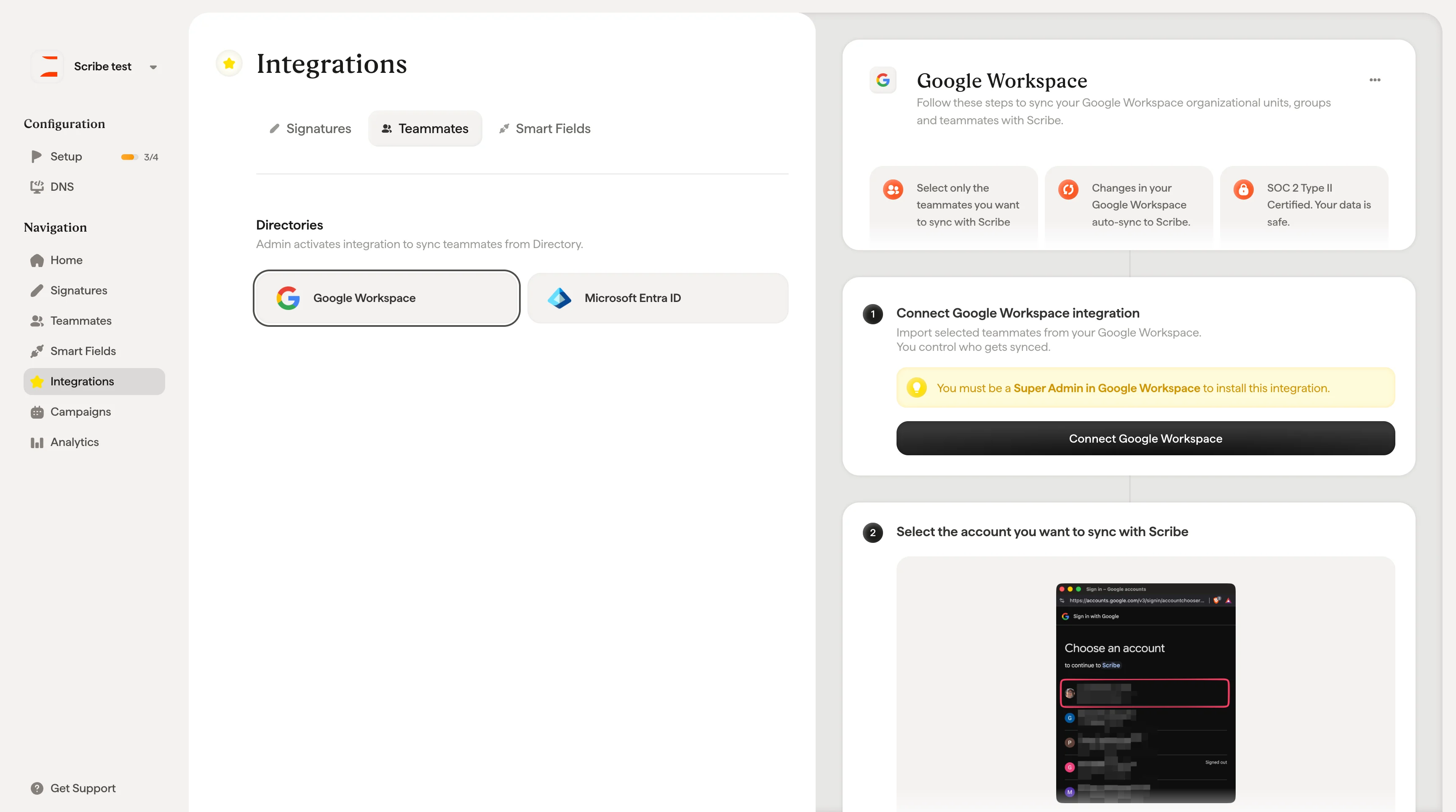Click the DNS monitor icon
Image resolution: width=1456 pixels, height=812 pixels.
coord(37,187)
